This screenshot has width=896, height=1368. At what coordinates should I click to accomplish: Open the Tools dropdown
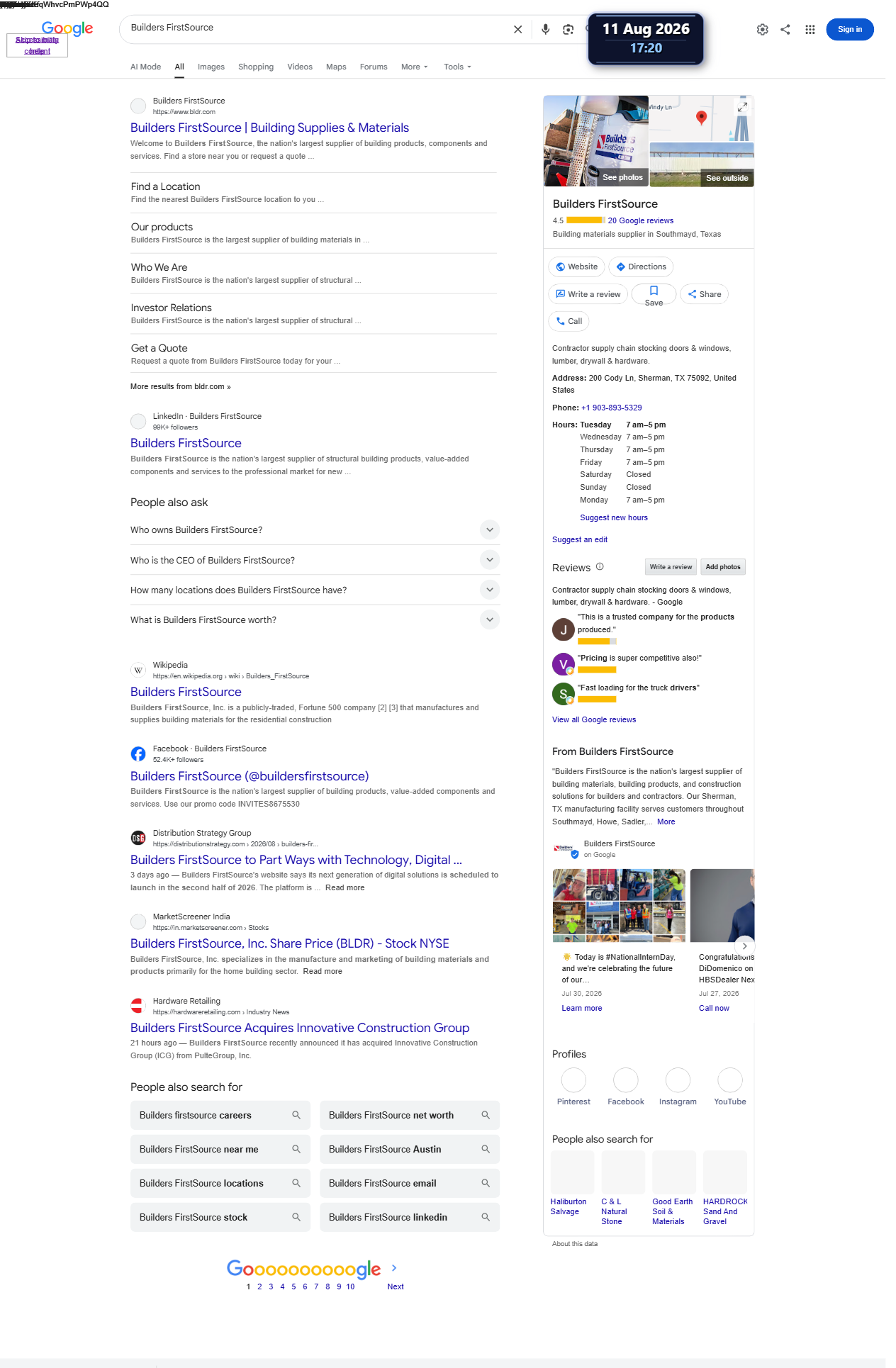[x=457, y=67]
